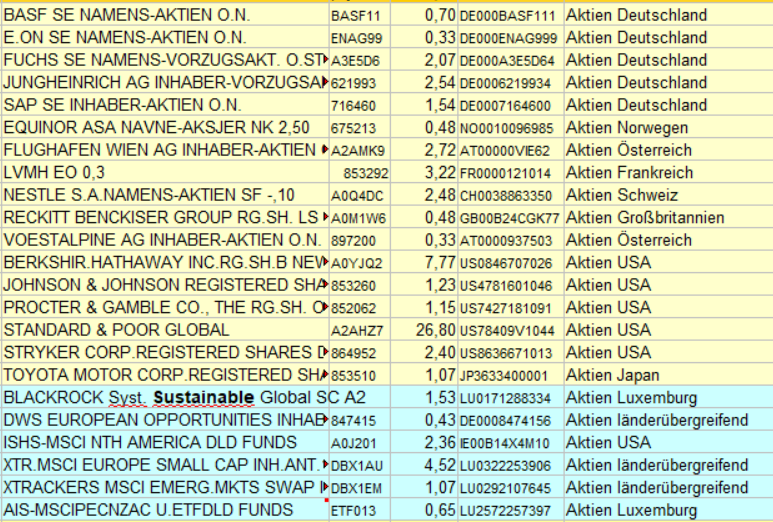Image resolution: width=773 pixels, height=522 pixels.
Task: Select ISIN DE000ENAG999
Action: click(x=511, y=38)
